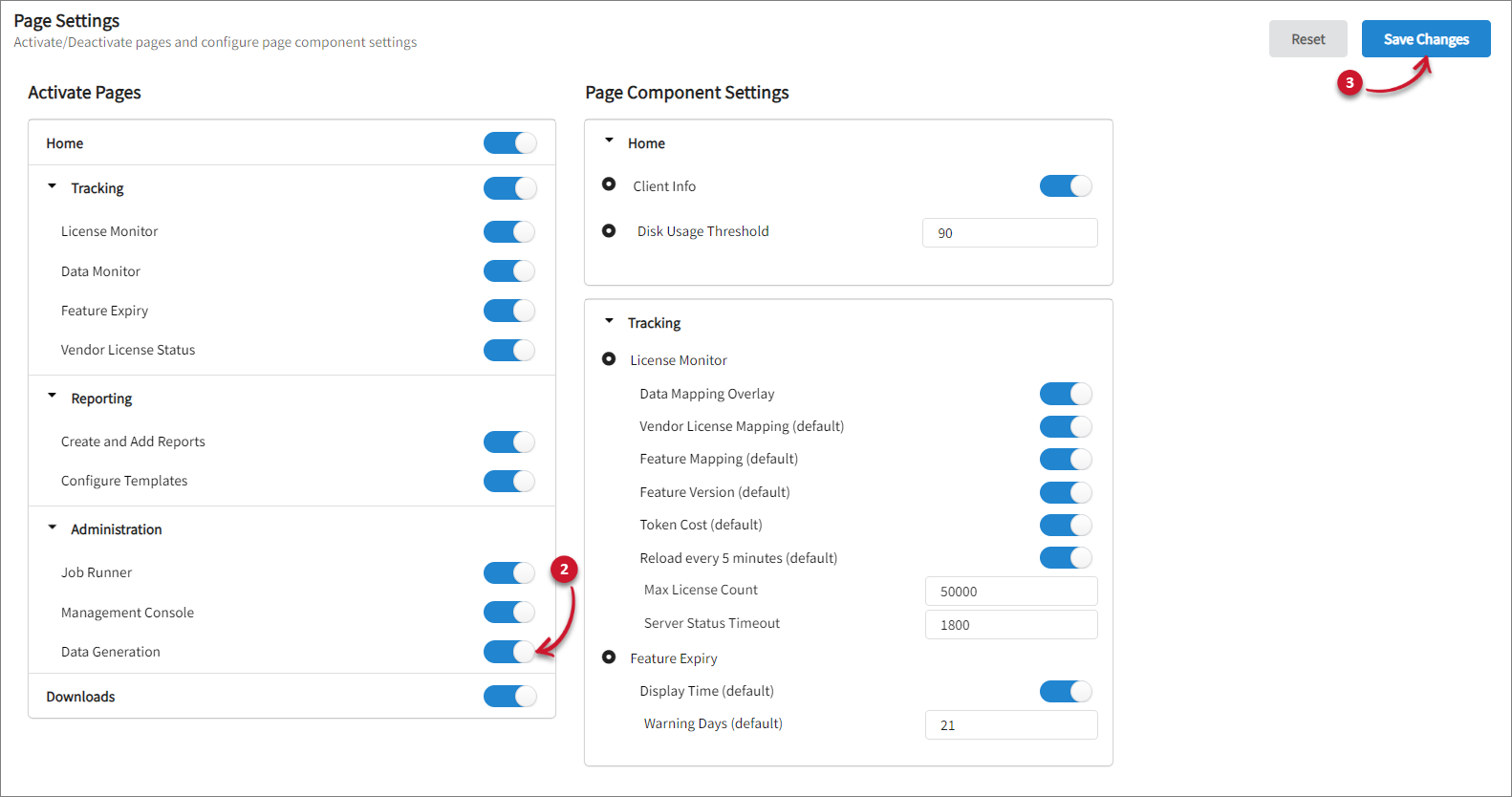Image resolution: width=1512 pixels, height=797 pixels.
Task: Click the License Monitor bullet icon
Action: (609, 359)
